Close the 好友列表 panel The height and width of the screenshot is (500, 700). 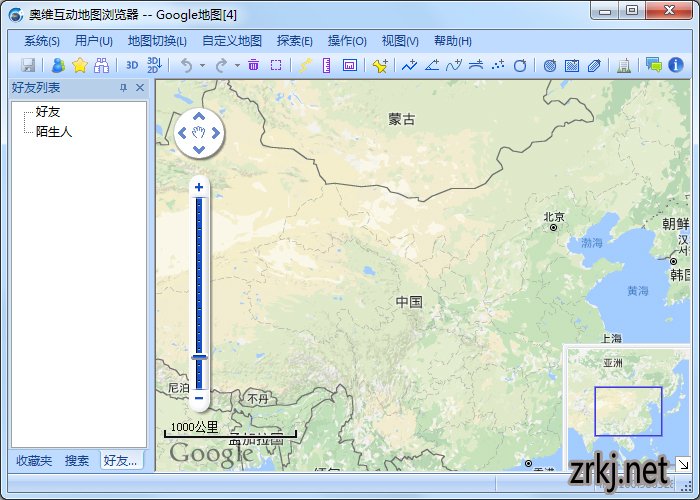[140, 88]
